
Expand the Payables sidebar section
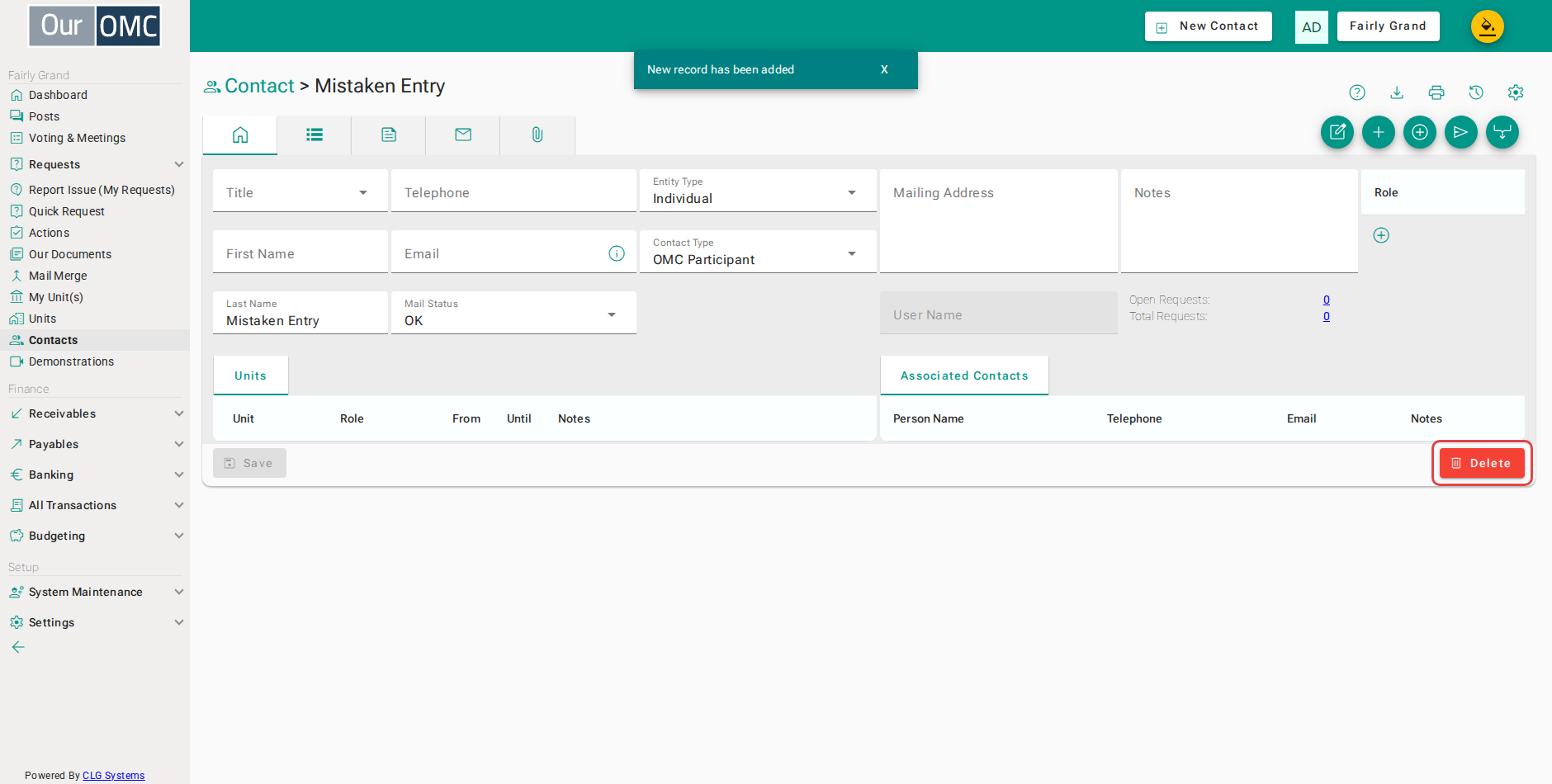pos(95,444)
